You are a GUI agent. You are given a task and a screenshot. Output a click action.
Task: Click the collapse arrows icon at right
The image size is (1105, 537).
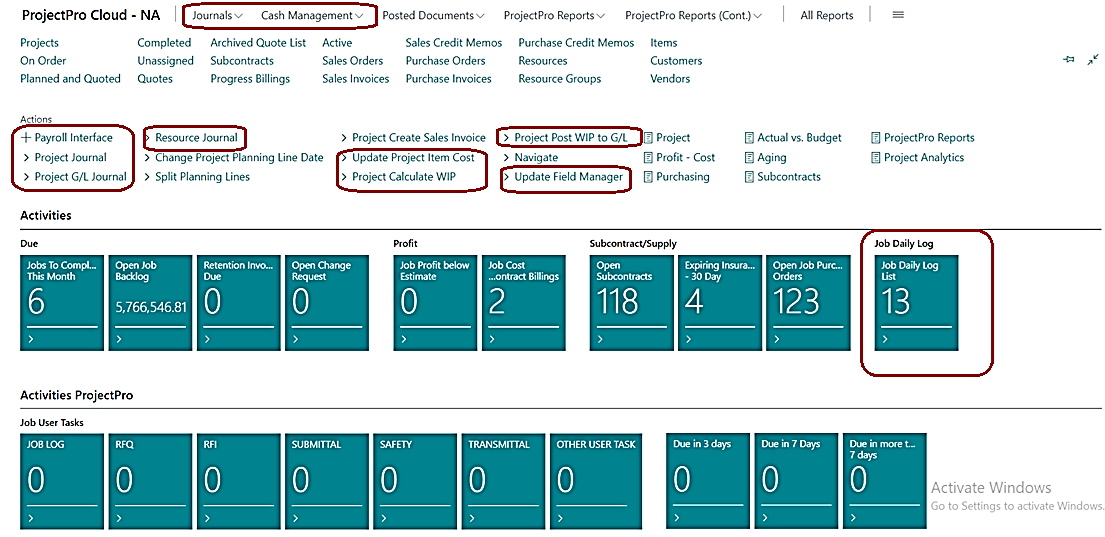tap(1092, 60)
